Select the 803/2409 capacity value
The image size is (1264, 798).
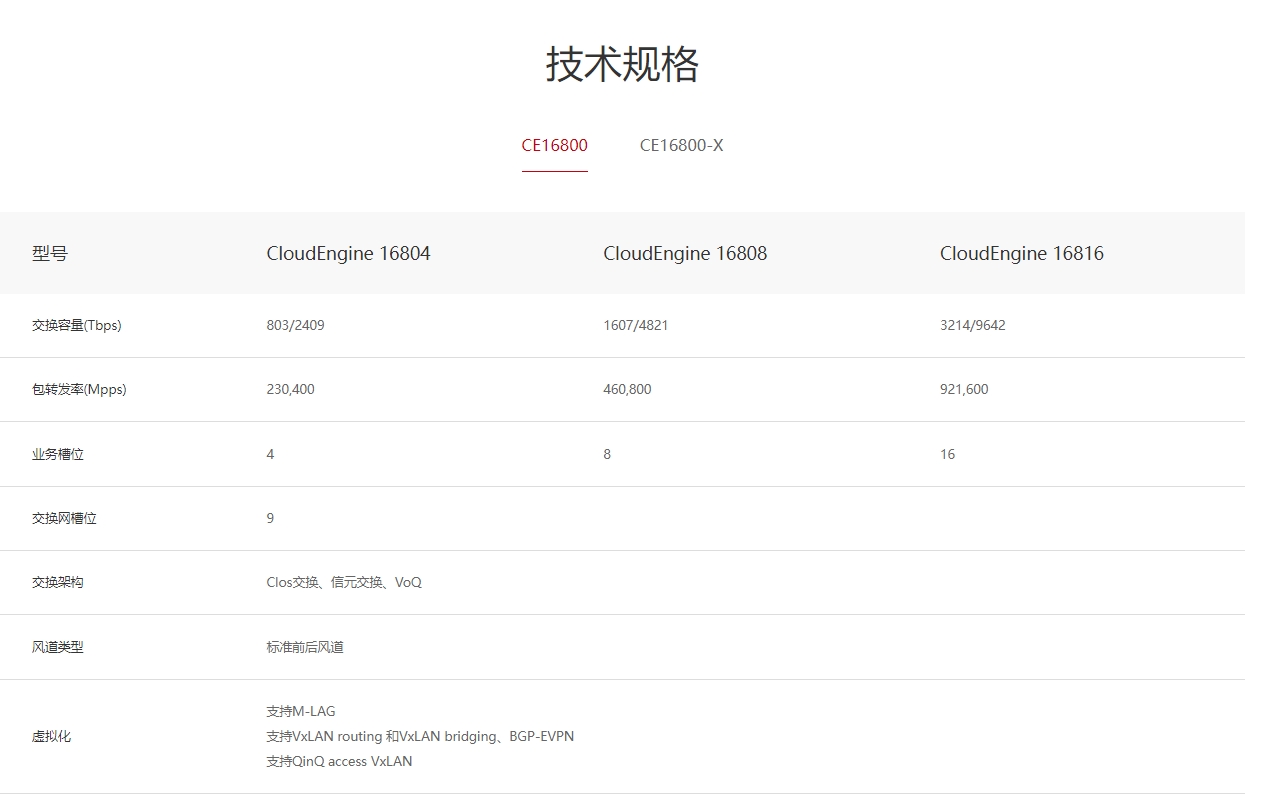point(295,326)
